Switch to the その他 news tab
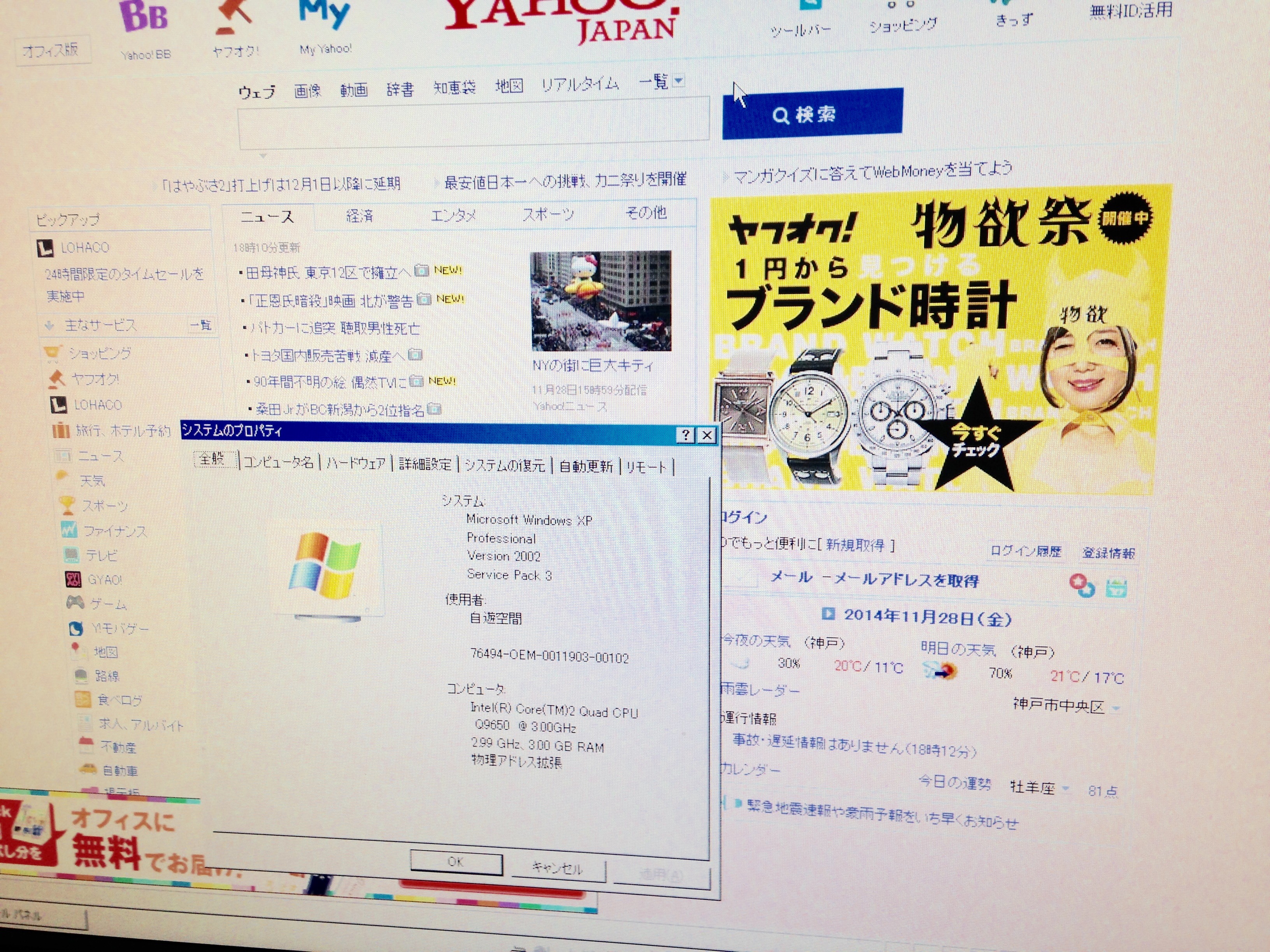This screenshot has height=952, width=1270. point(646,213)
